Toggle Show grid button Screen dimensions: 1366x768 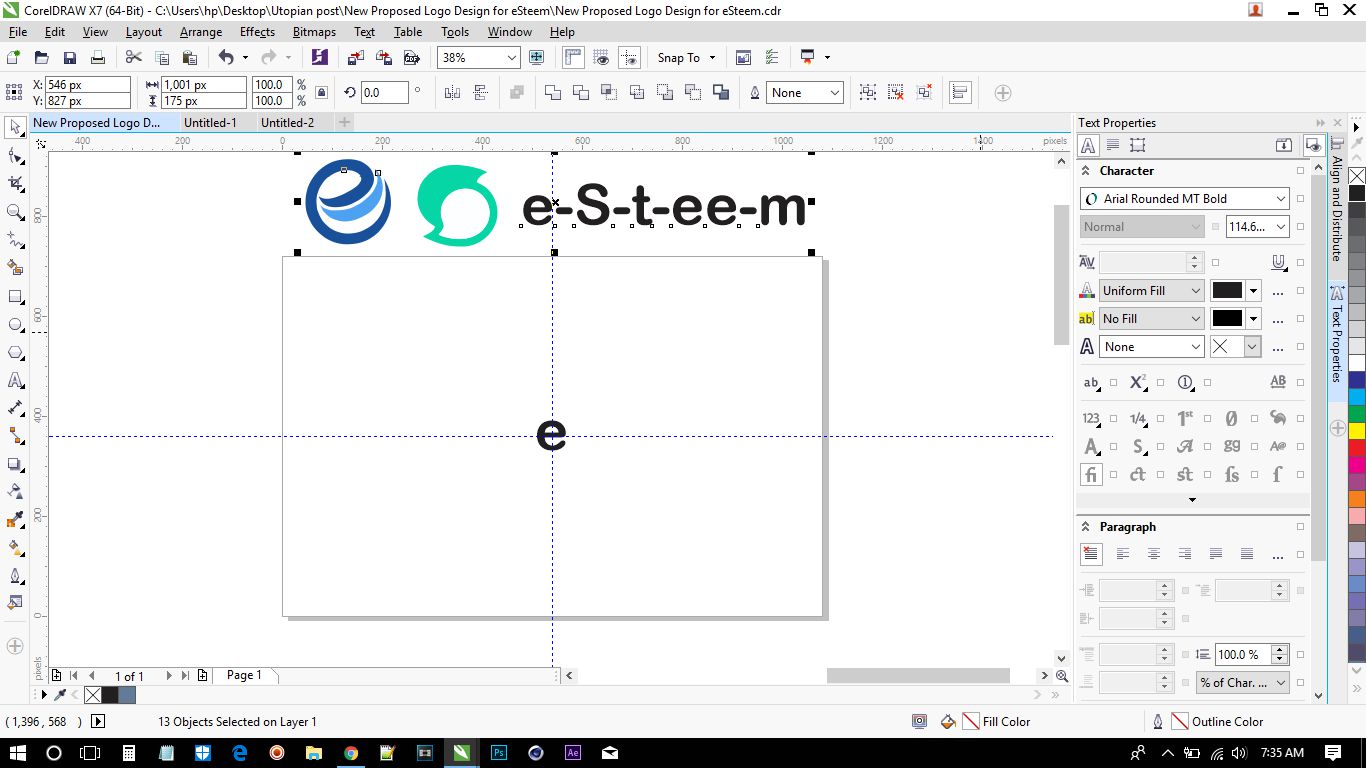coord(601,58)
